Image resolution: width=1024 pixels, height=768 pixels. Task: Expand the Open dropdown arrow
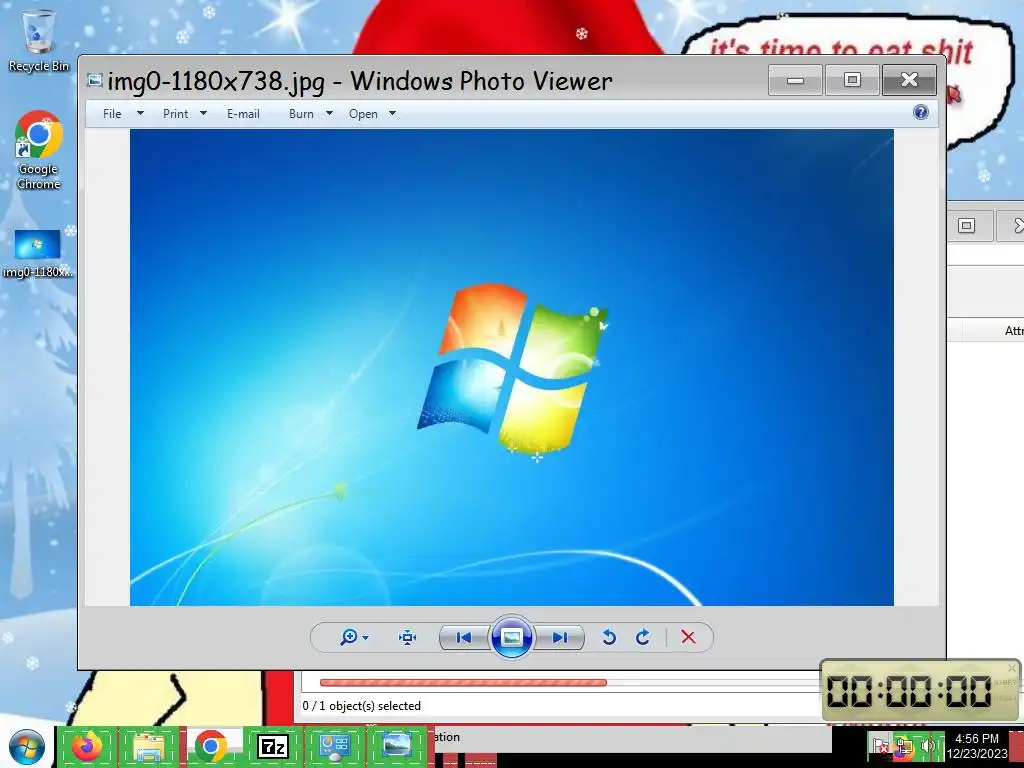point(392,113)
